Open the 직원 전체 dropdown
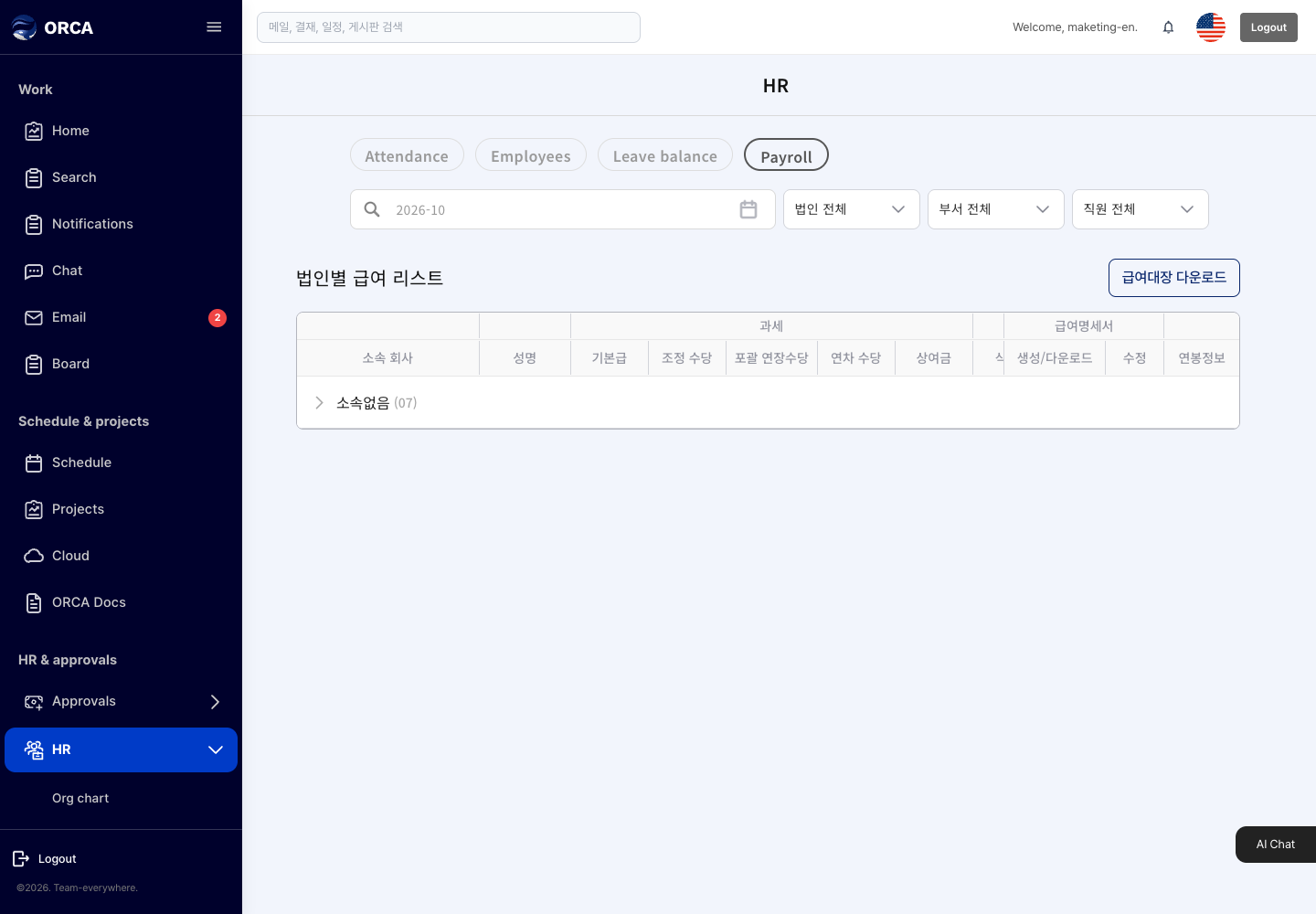Viewport: 1316px width, 914px height. (1140, 209)
